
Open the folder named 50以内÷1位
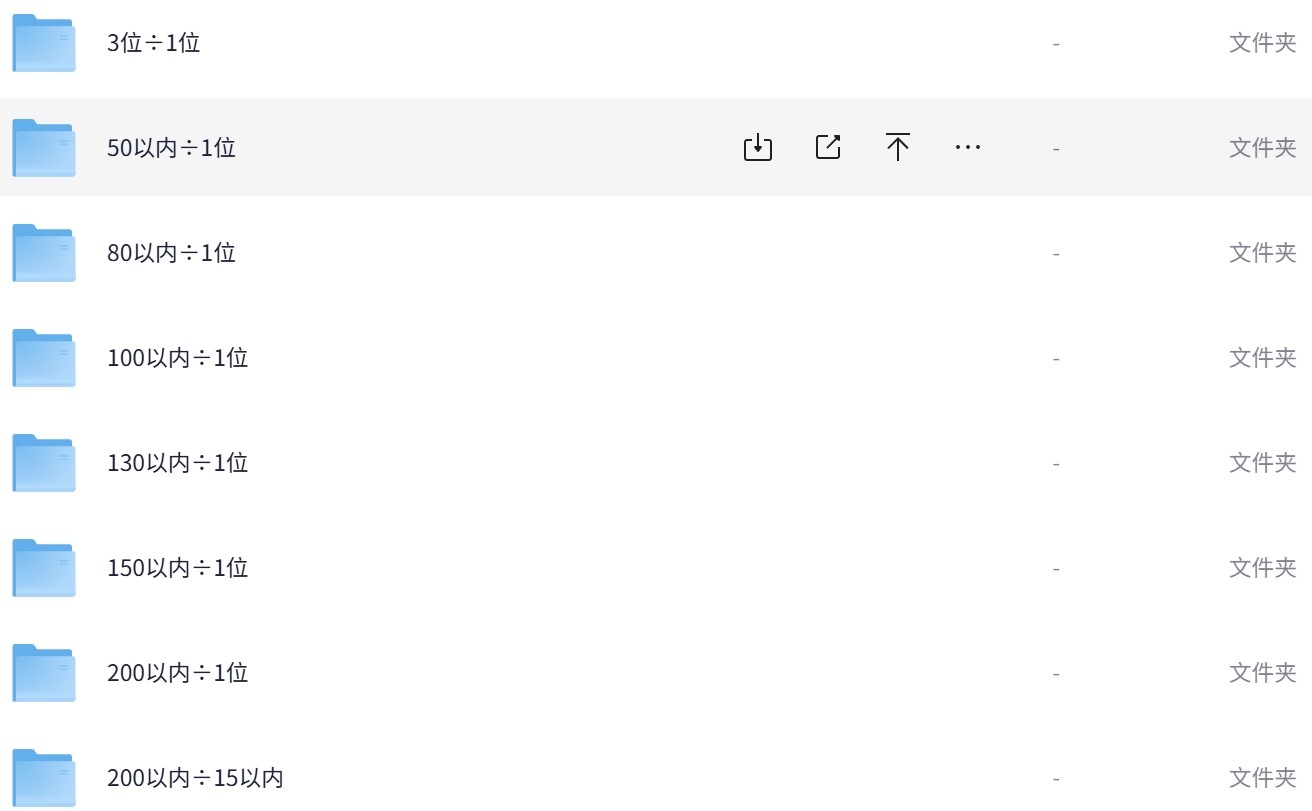172,148
